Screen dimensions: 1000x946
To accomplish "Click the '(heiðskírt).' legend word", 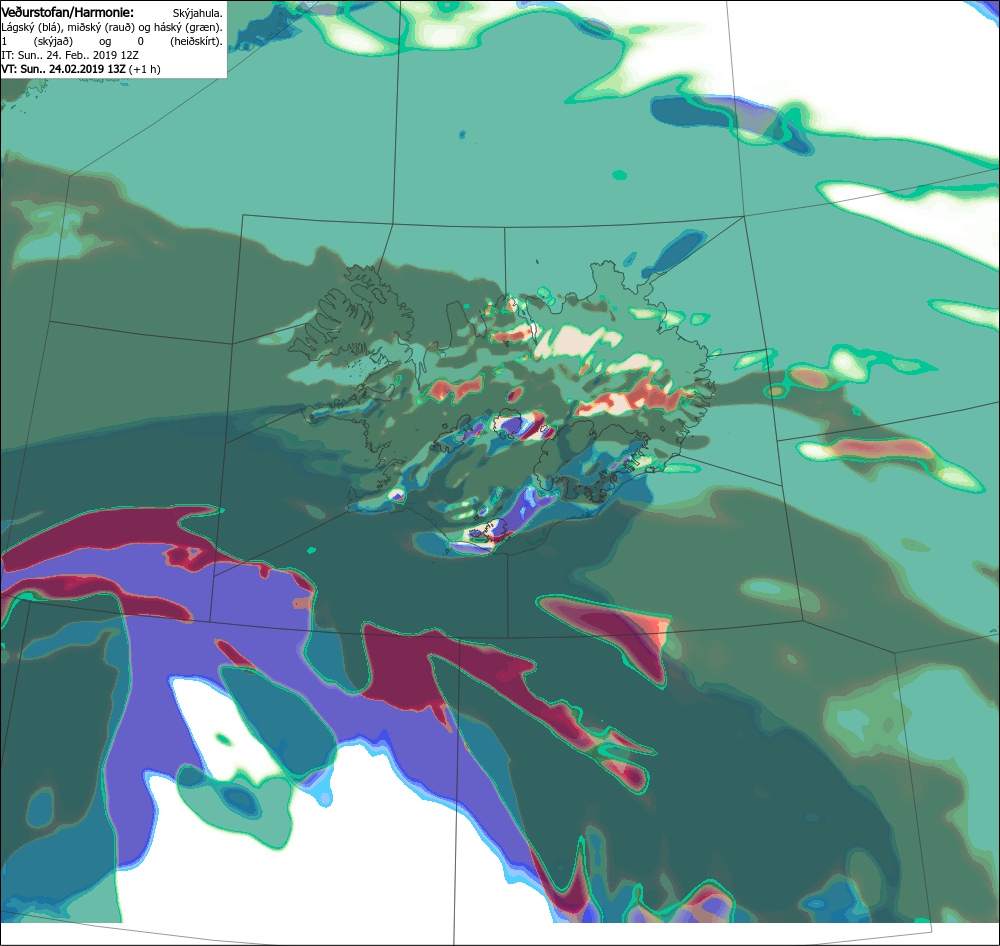I will click(196, 41).
